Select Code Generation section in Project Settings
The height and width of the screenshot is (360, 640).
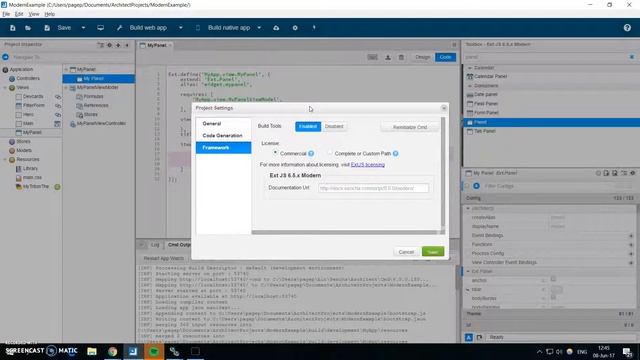(223, 136)
